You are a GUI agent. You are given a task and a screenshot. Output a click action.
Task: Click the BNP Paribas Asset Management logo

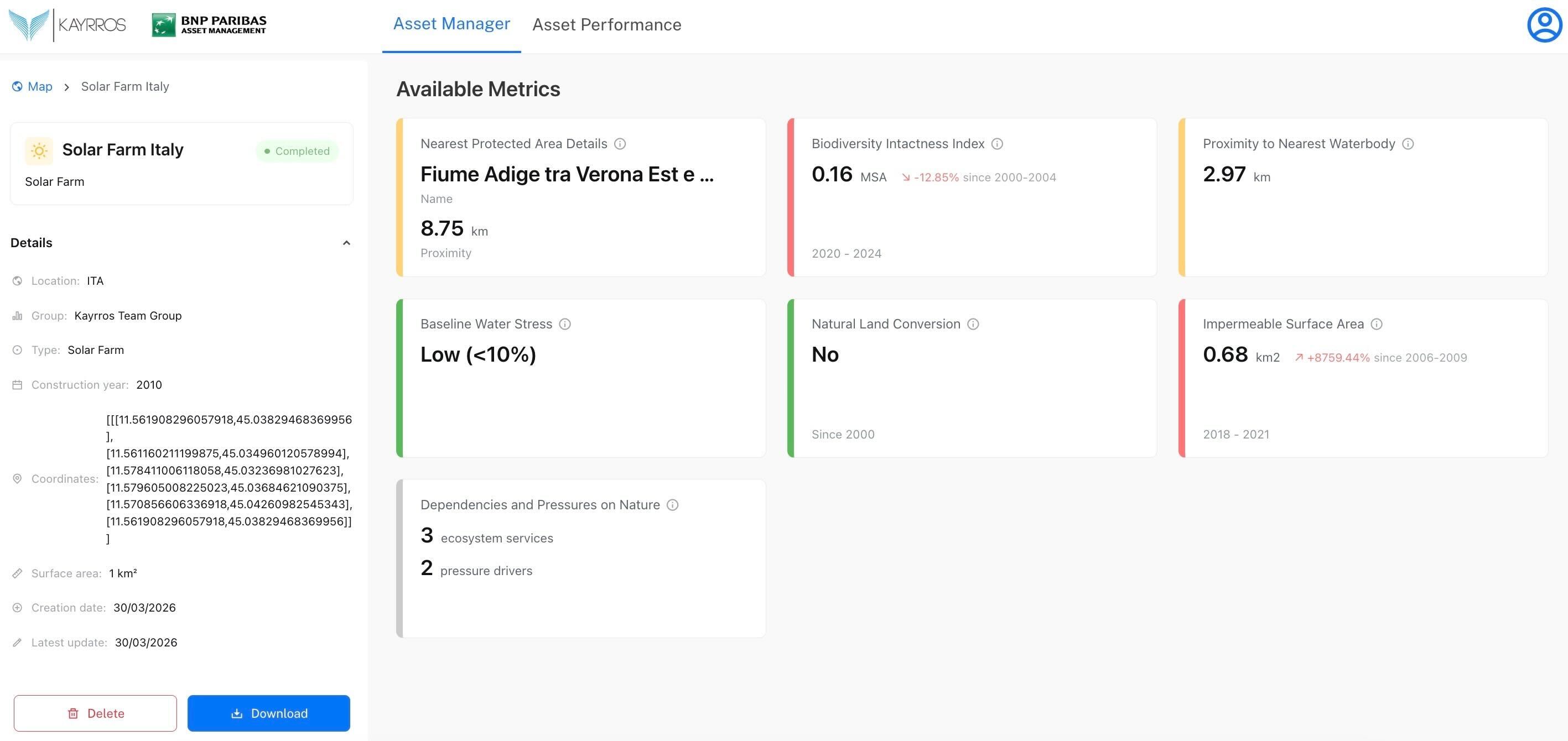tap(209, 25)
